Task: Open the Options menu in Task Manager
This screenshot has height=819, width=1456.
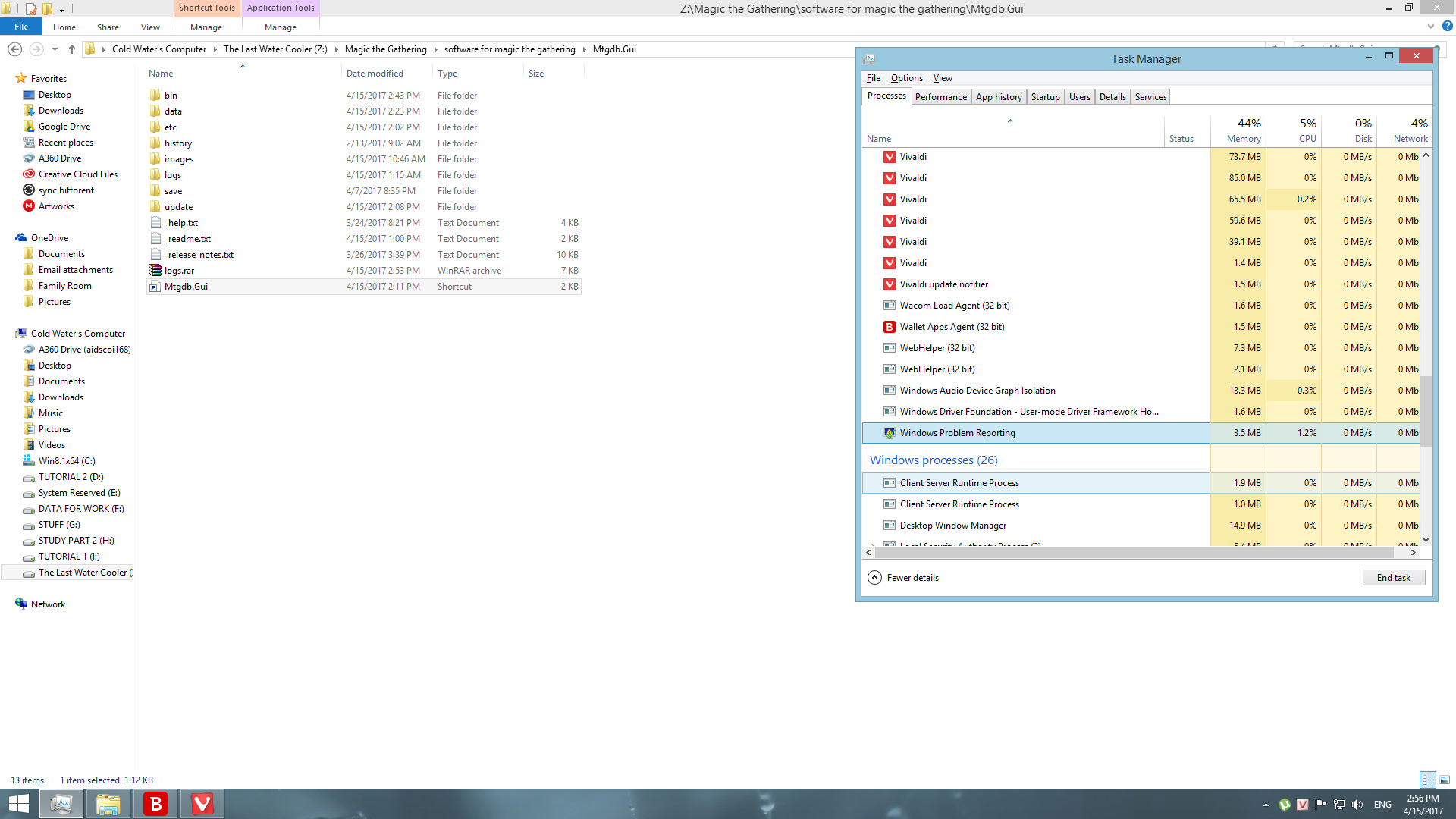Action: (906, 78)
